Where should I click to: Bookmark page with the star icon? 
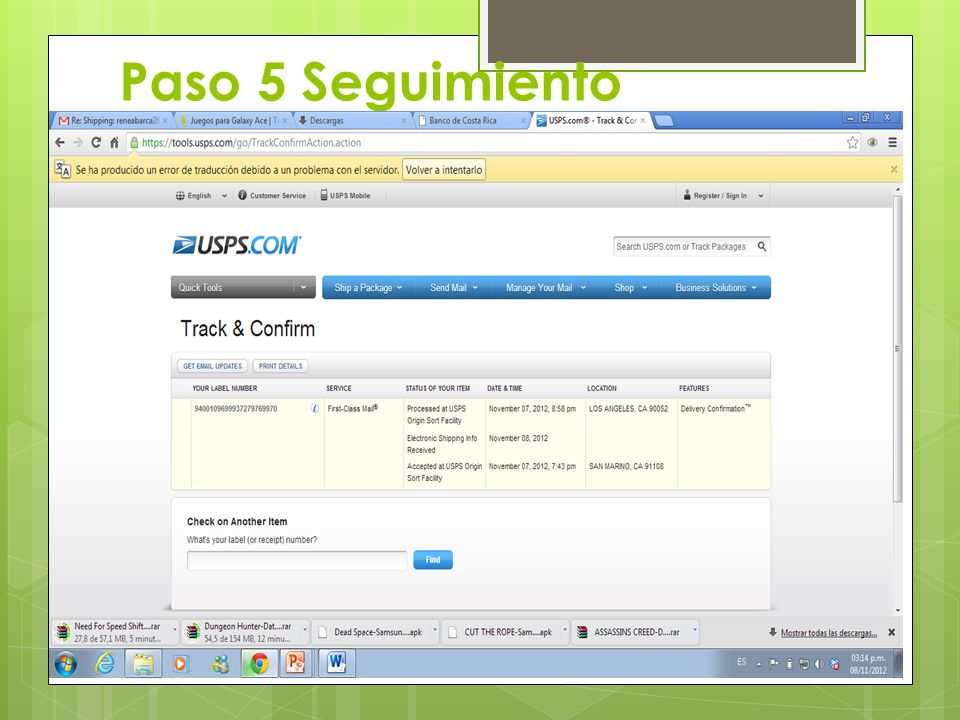(852, 143)
